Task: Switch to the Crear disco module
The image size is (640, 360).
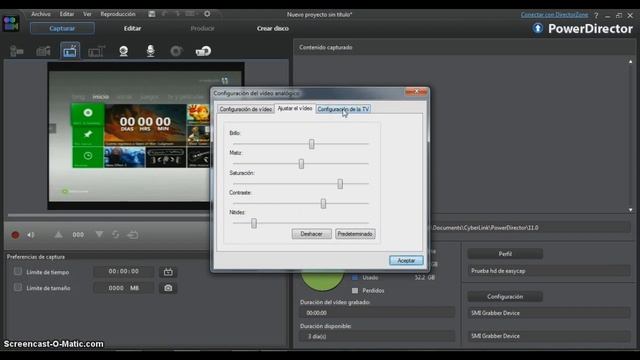Action: (x=273, y=28)
